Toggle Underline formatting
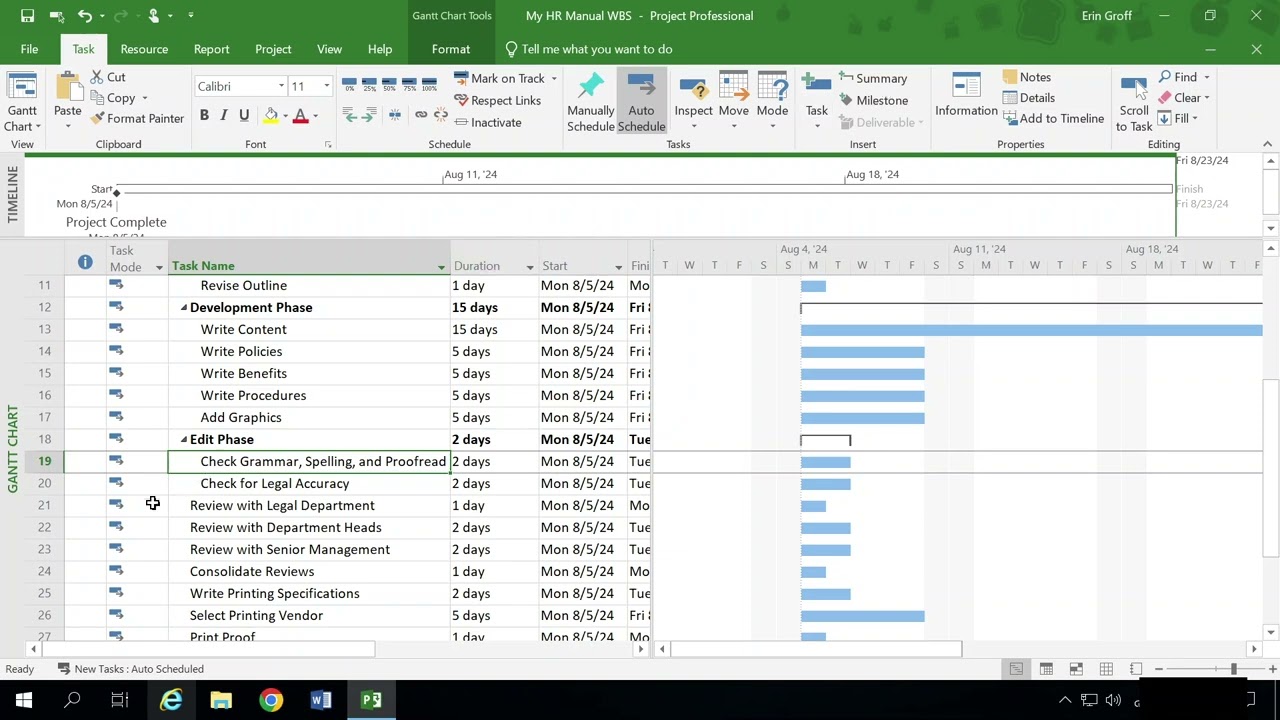Screen dimensions: 1280x720 (x=244, y=116)
